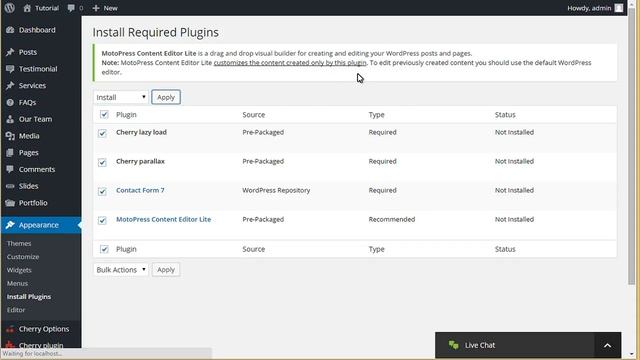Uncheck the Contact Form 7 checkbox

tap(102, 191)
